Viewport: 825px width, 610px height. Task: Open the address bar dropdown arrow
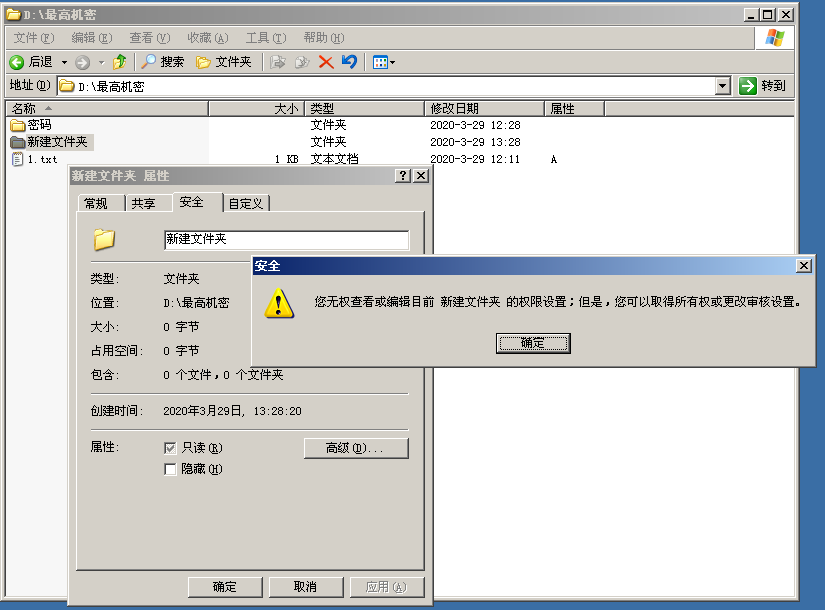click(x=724, y=85)
